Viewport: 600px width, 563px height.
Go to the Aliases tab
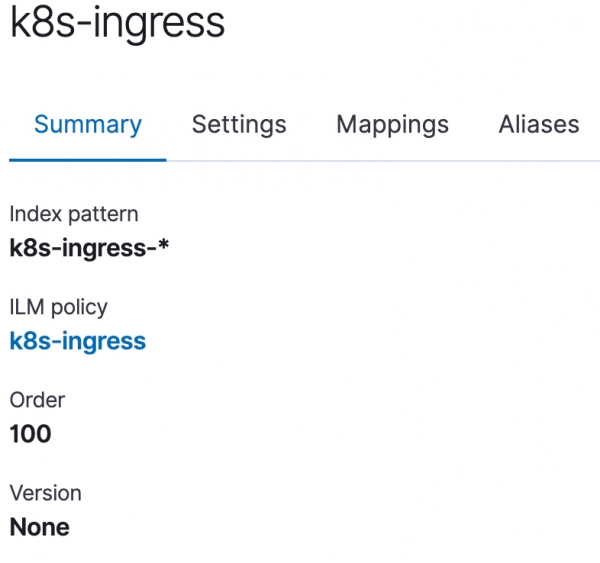(x=539, y=125)
